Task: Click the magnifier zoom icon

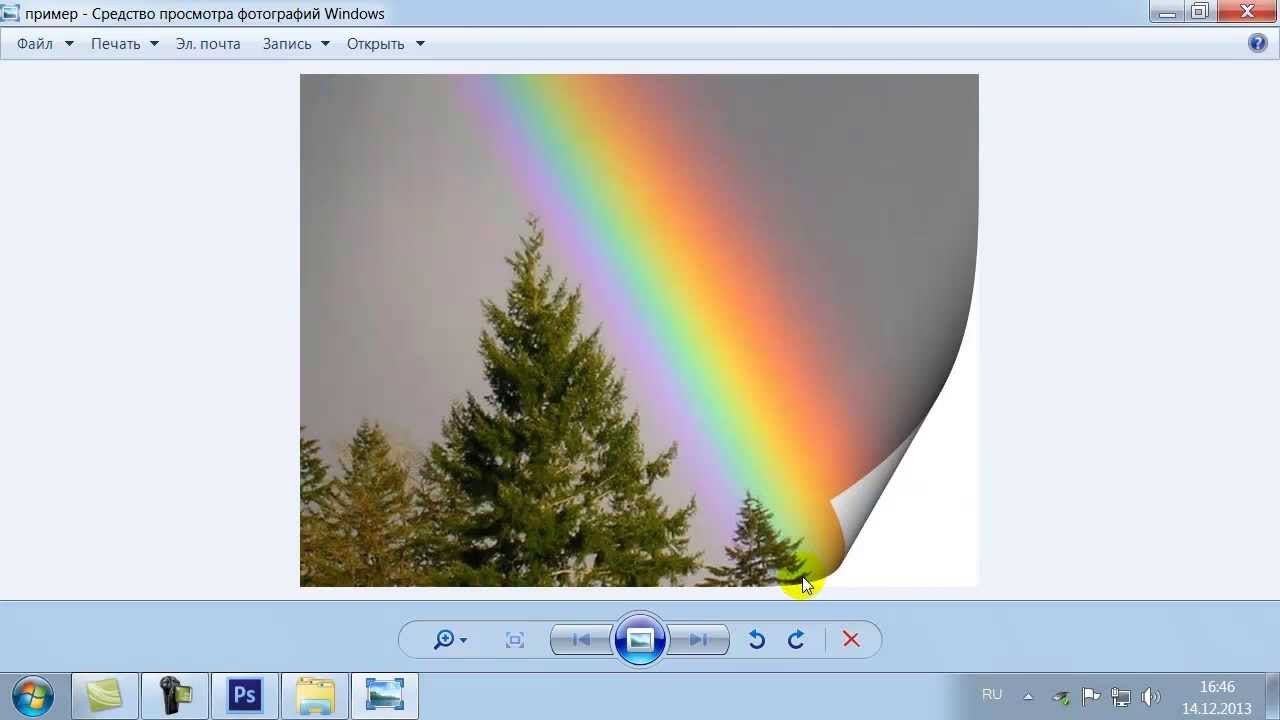Action: pyautogui.click(x=443, y=640)
